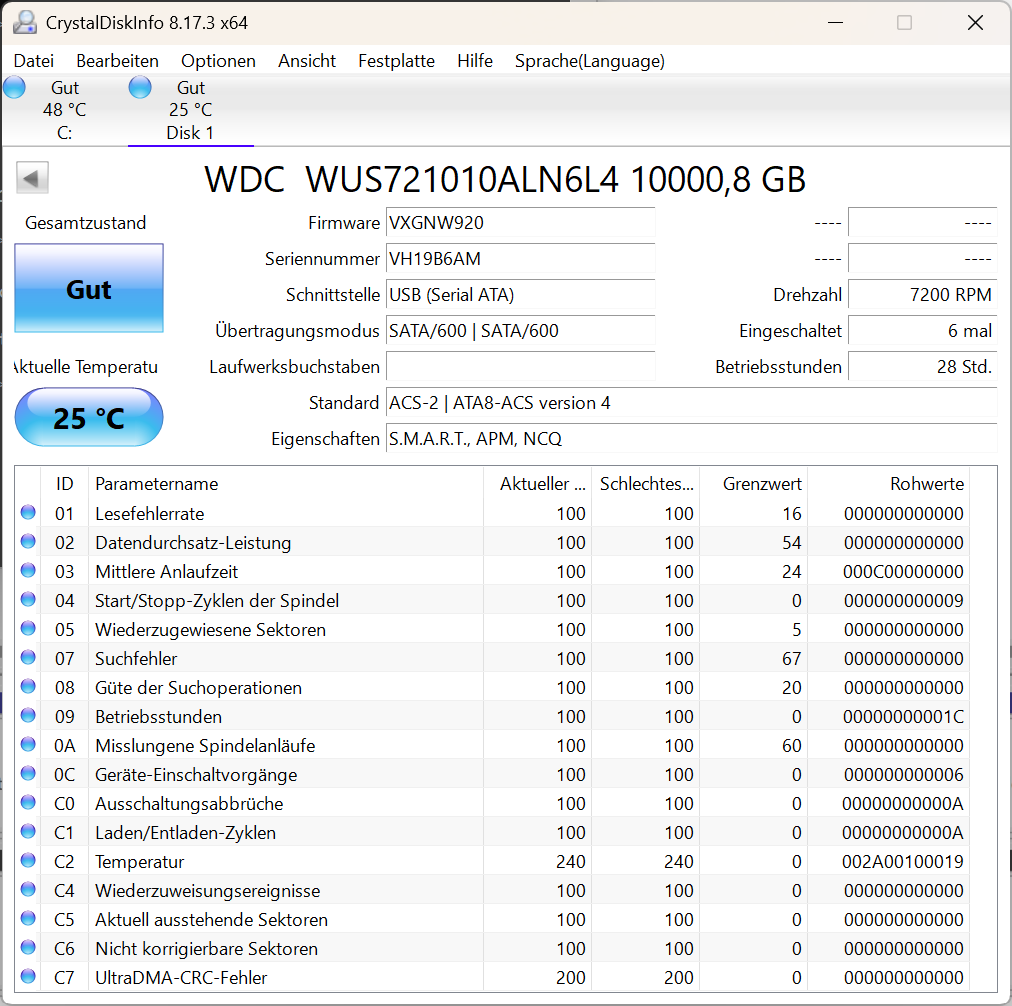Click the Firmware field VXGNW920
The image size is (1012, 1006).
(x=520, y=223)
